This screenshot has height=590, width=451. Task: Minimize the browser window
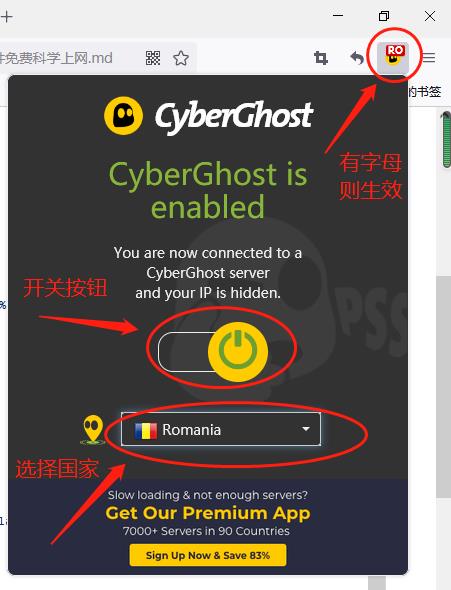[338, 16]
